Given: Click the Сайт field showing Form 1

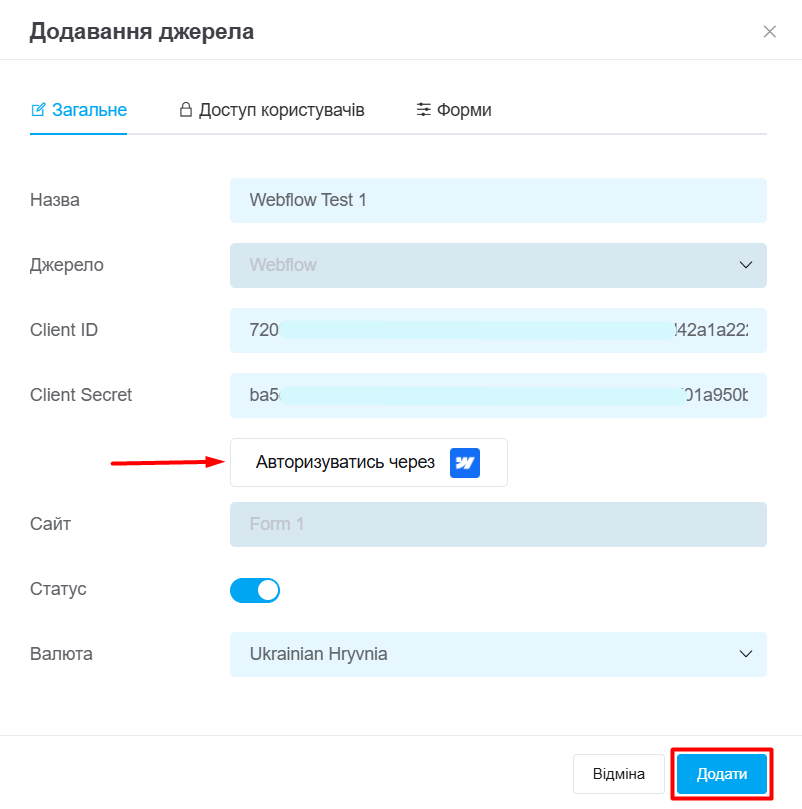Looking at the screenshot, I should pyautogui.click(x=498, y=524).
